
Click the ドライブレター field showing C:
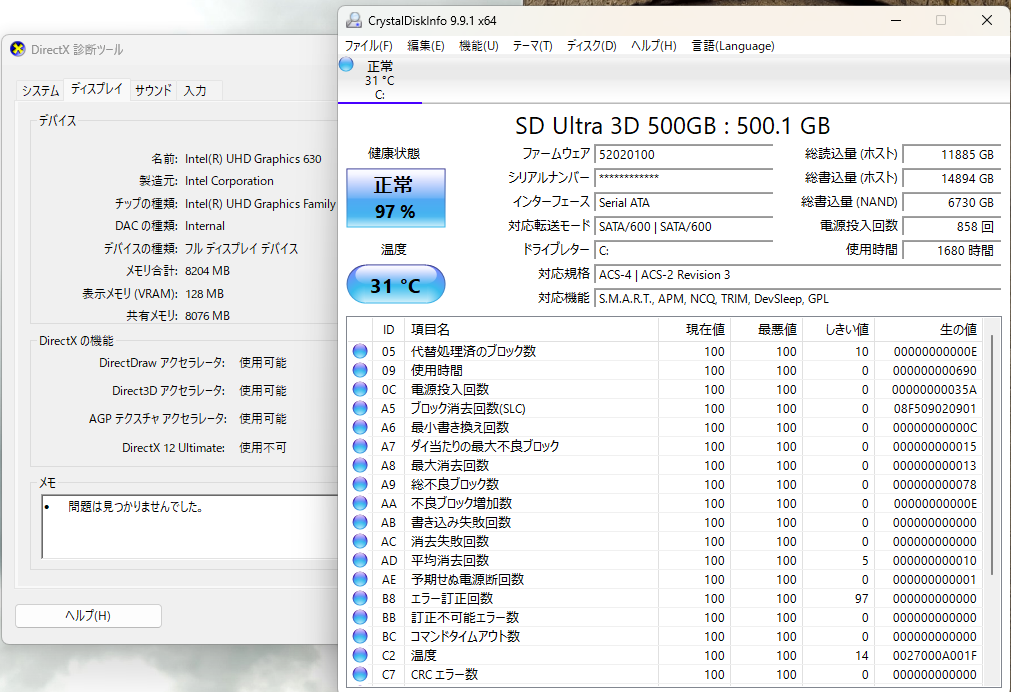tap(683, 250)
